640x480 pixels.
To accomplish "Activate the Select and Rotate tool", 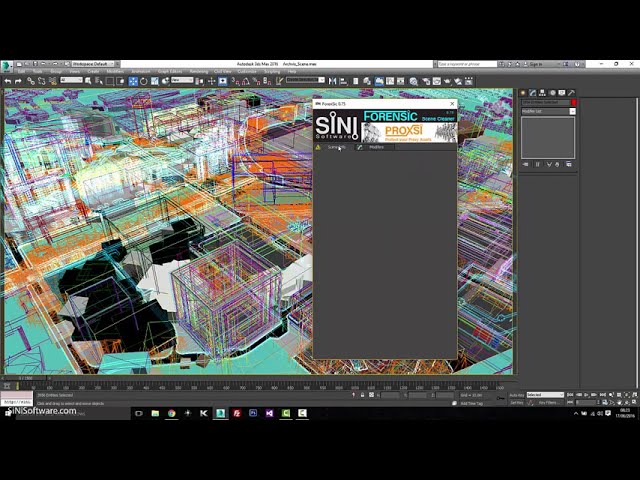I will pos(144,81).
